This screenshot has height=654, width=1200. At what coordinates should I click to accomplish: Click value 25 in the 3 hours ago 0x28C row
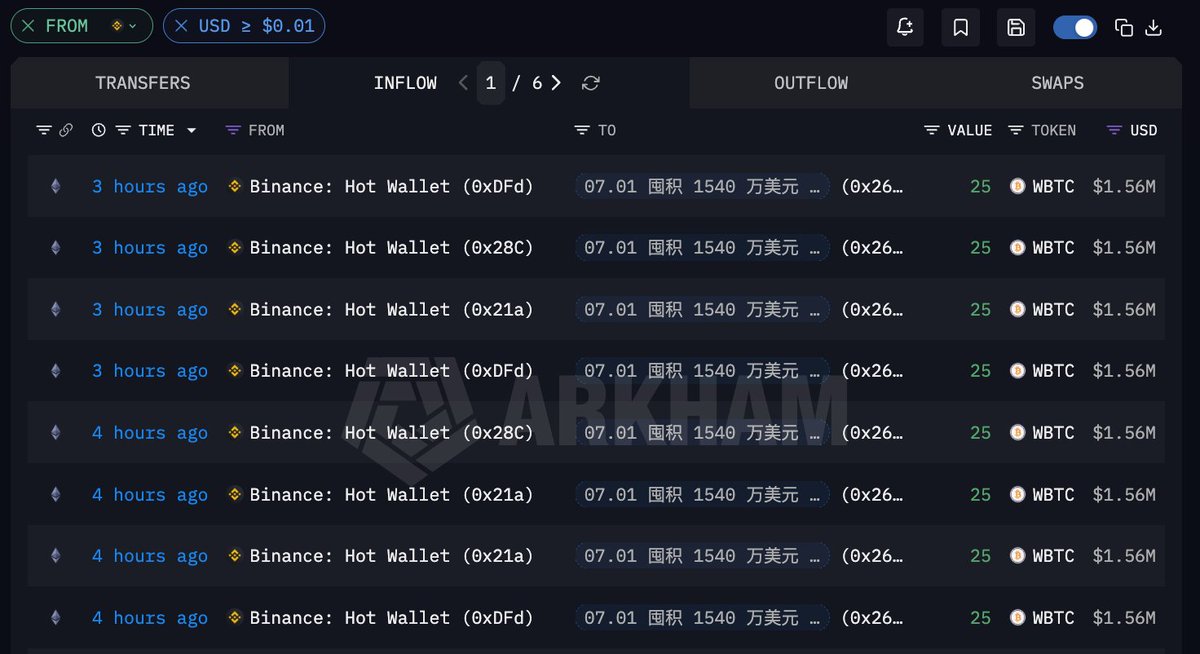pyautogui.click(x=980, y=248)
